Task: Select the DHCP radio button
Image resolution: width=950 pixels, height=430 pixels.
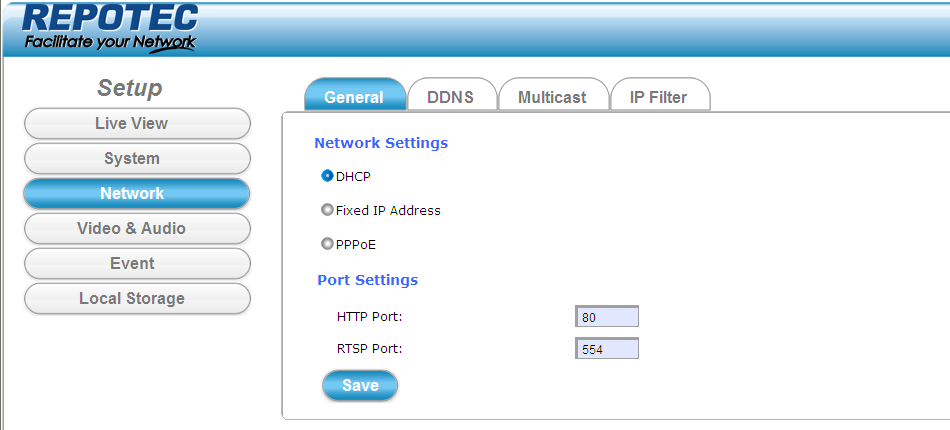Action: pyautogui.click(x=327, y=176)
